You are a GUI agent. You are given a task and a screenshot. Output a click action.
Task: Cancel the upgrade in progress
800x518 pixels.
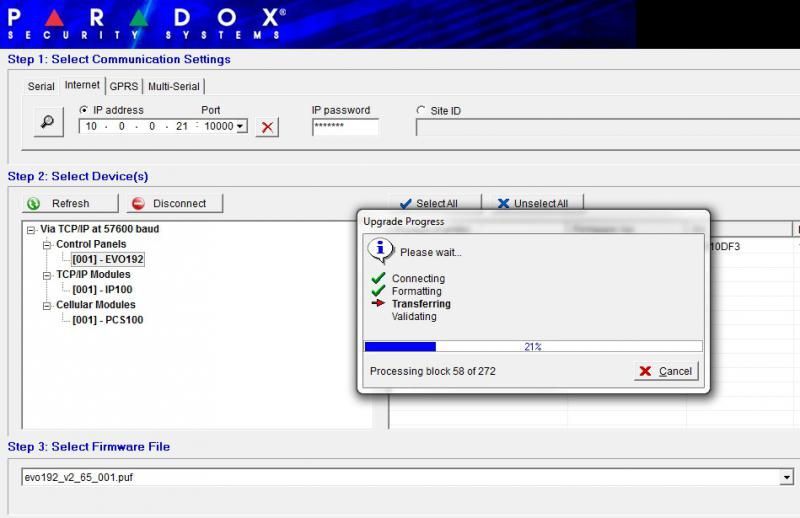pyautogui.click(x=666, y=371)
